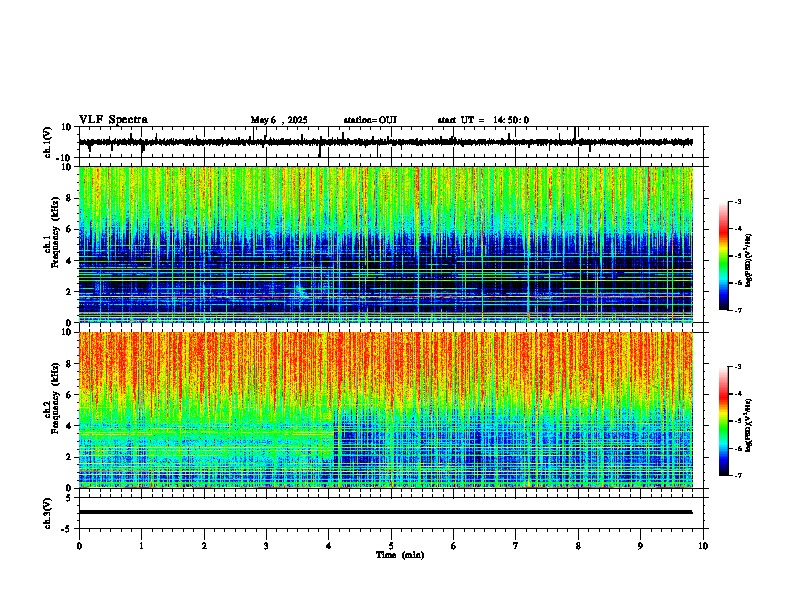This screenshot has width=792, height=612.
Task: Click the "4" tick on Time axis
Action: [329, 546]
